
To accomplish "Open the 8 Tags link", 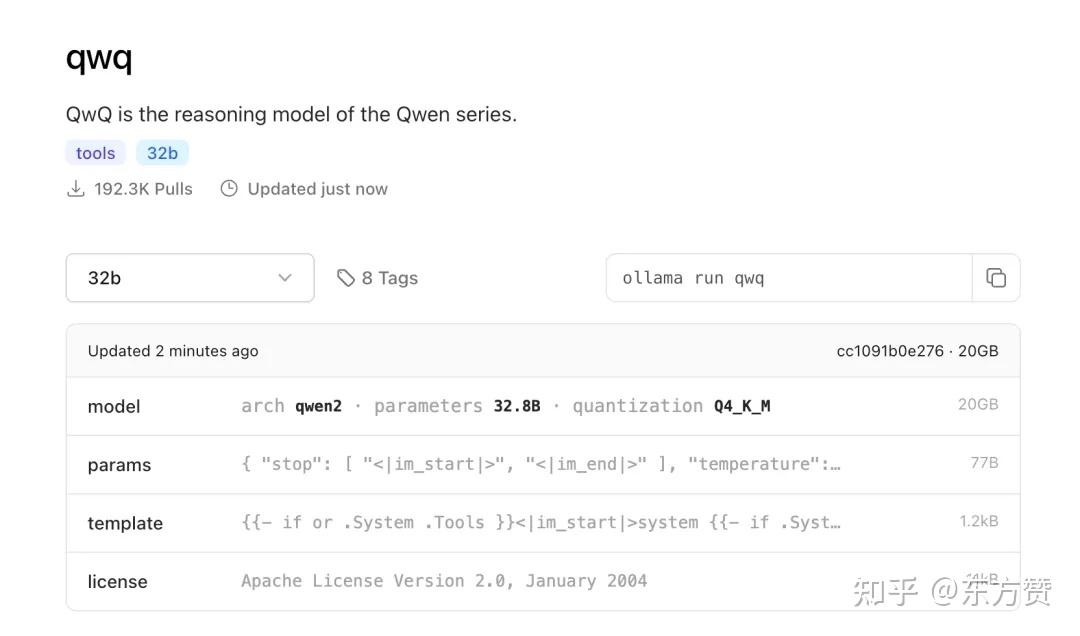I will (389, 278).
